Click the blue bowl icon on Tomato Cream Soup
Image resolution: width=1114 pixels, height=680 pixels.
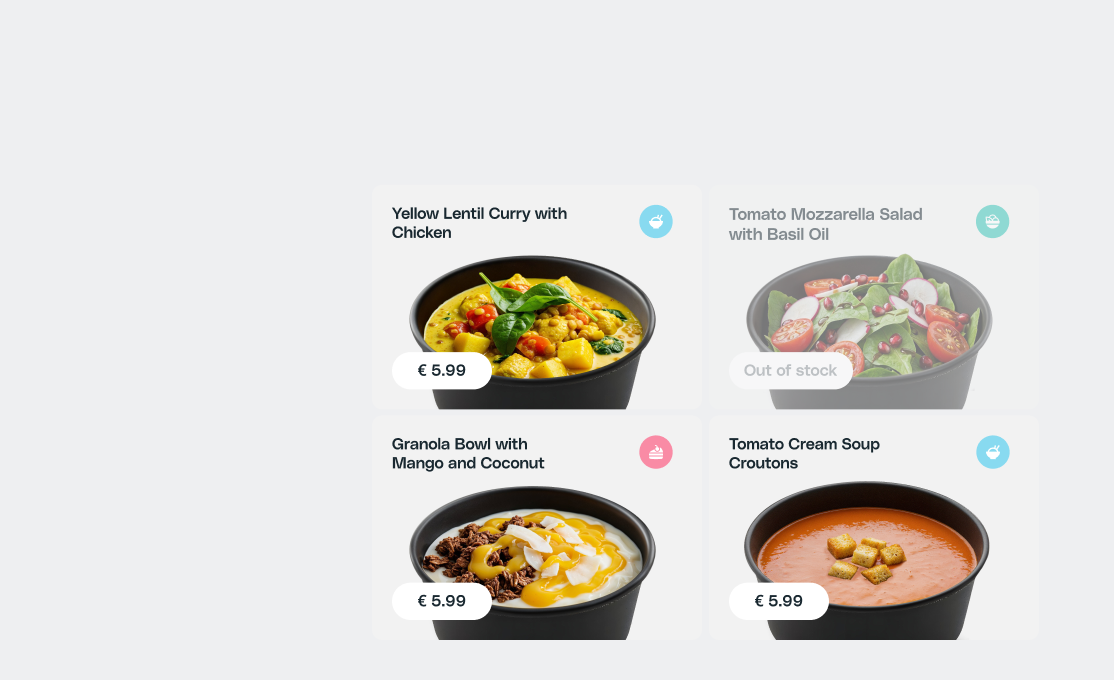pos(993,452)
